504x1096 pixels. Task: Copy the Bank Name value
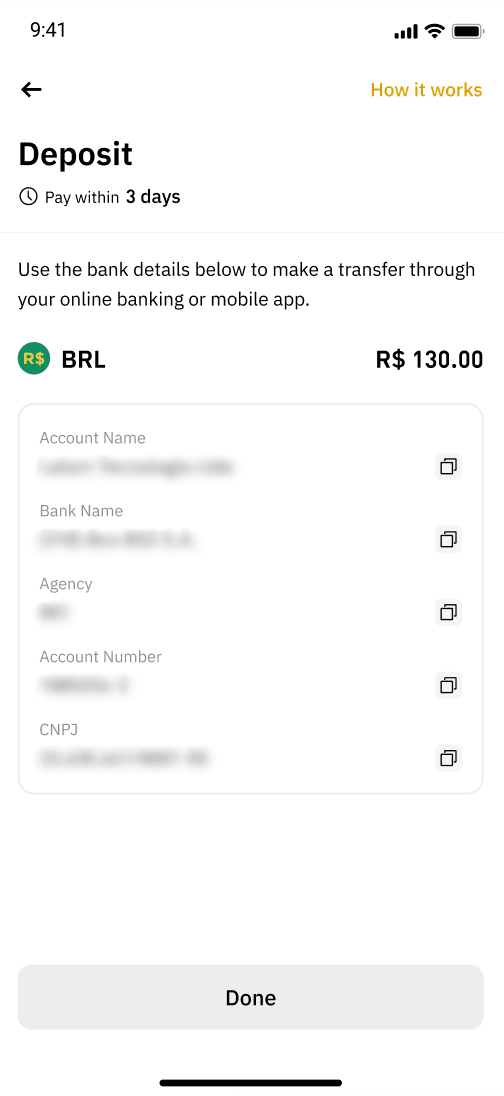(x=448, y=539)
